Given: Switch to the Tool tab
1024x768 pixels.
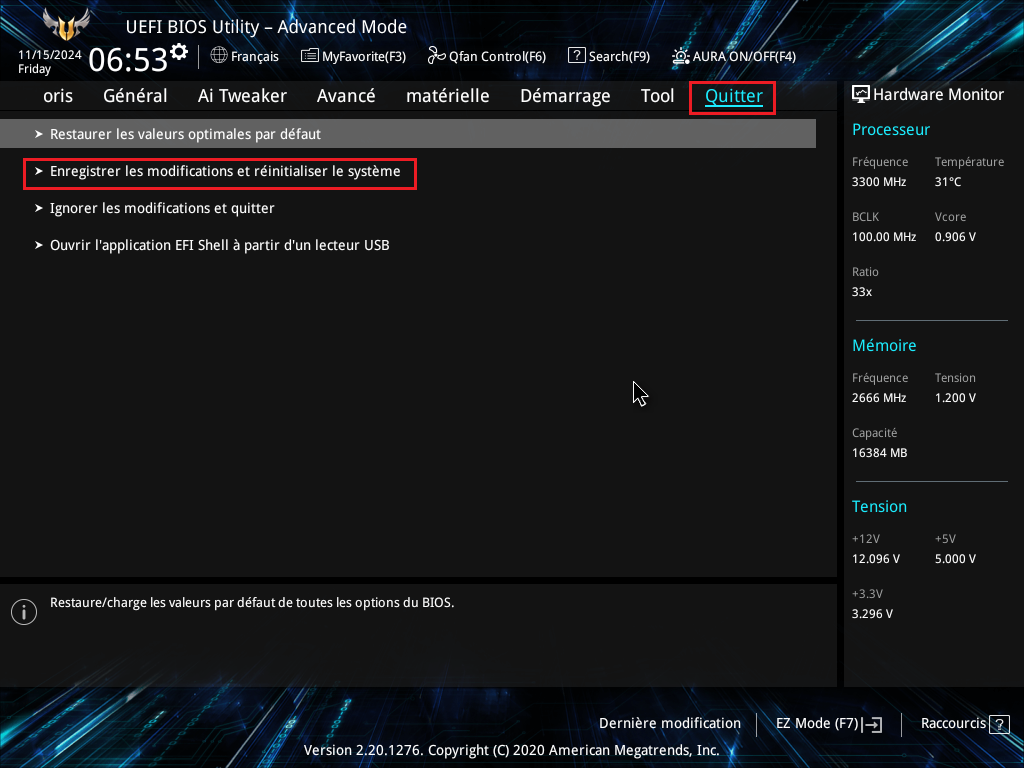Looking at the screenshot, I should pyautogui.click(x=657, y=96).
